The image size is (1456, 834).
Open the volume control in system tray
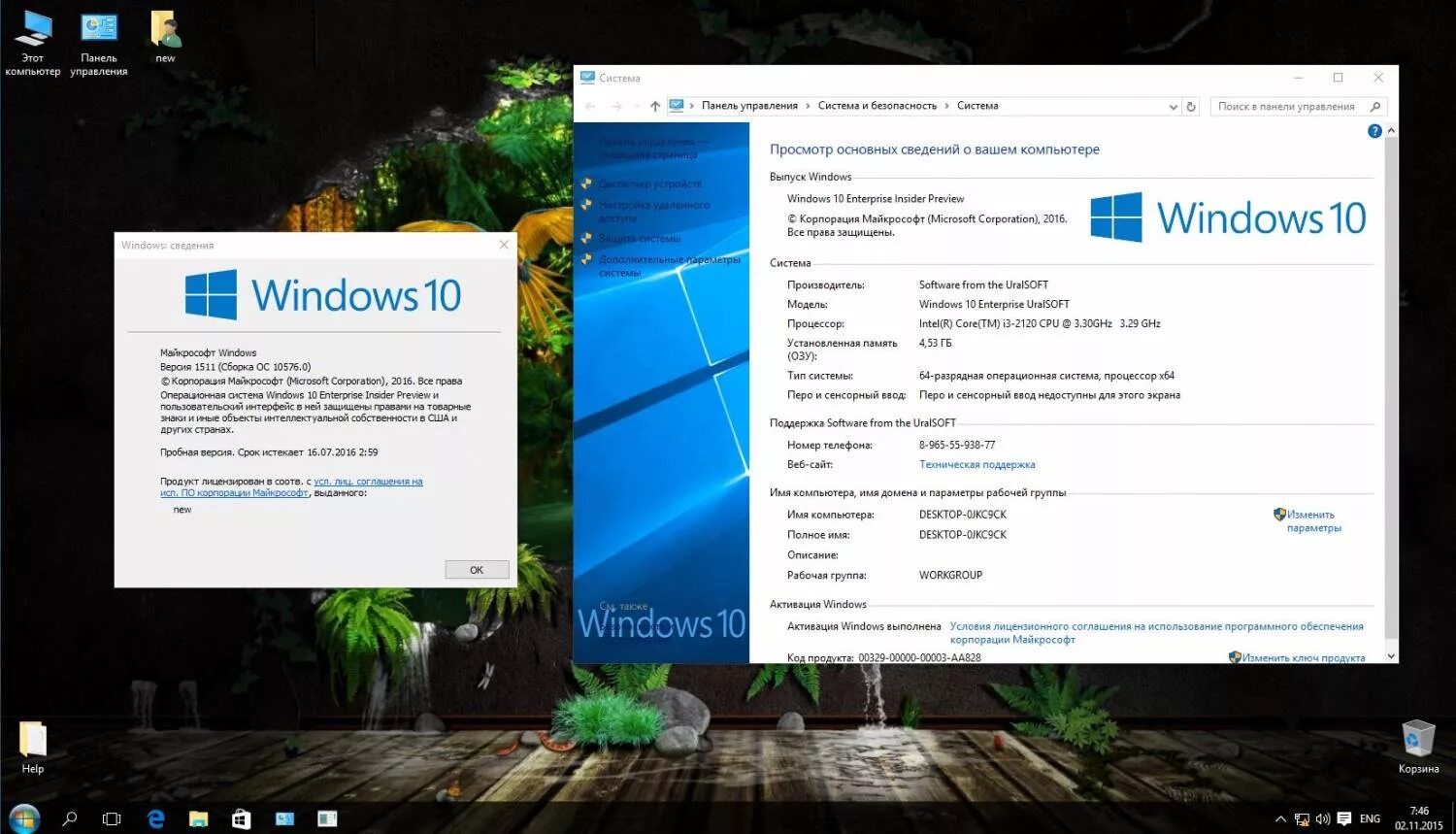pos(1323,818)
